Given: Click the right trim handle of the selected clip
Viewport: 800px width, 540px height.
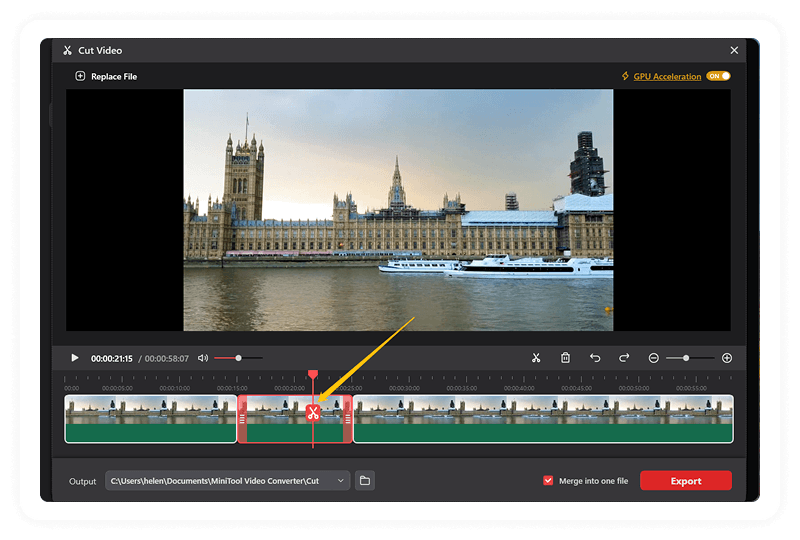Looking at the screenshot, I should (x=347, y=419).
